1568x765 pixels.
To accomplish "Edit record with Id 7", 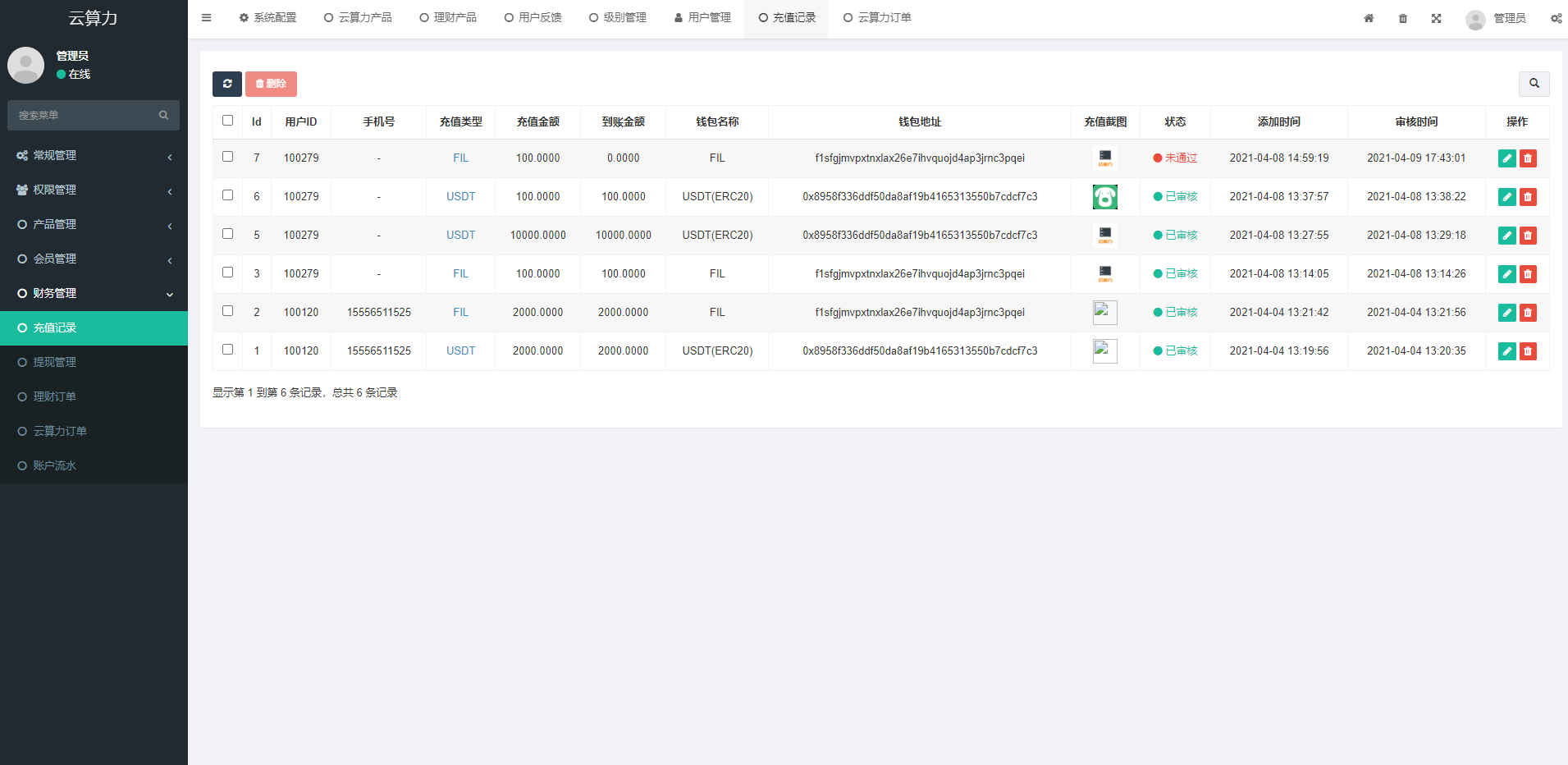I will 1506,158.
